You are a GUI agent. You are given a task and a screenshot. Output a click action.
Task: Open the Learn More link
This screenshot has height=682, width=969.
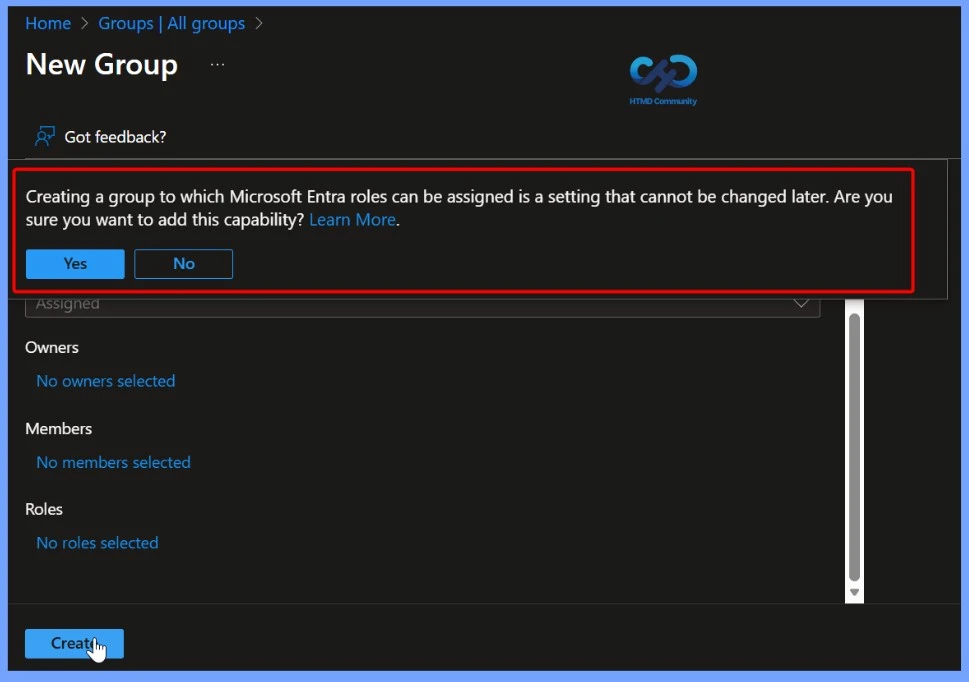[x=352, y=220]
